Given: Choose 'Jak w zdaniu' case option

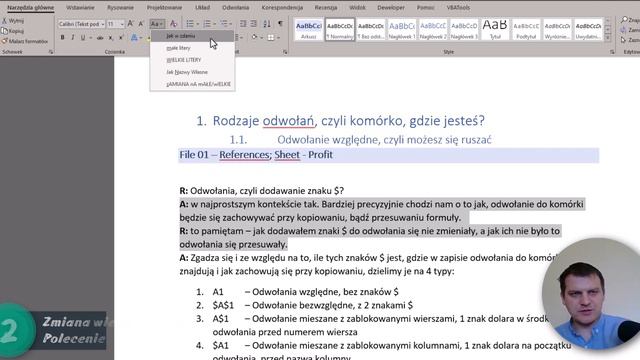Looking at the screenshot, I should 192,36.
